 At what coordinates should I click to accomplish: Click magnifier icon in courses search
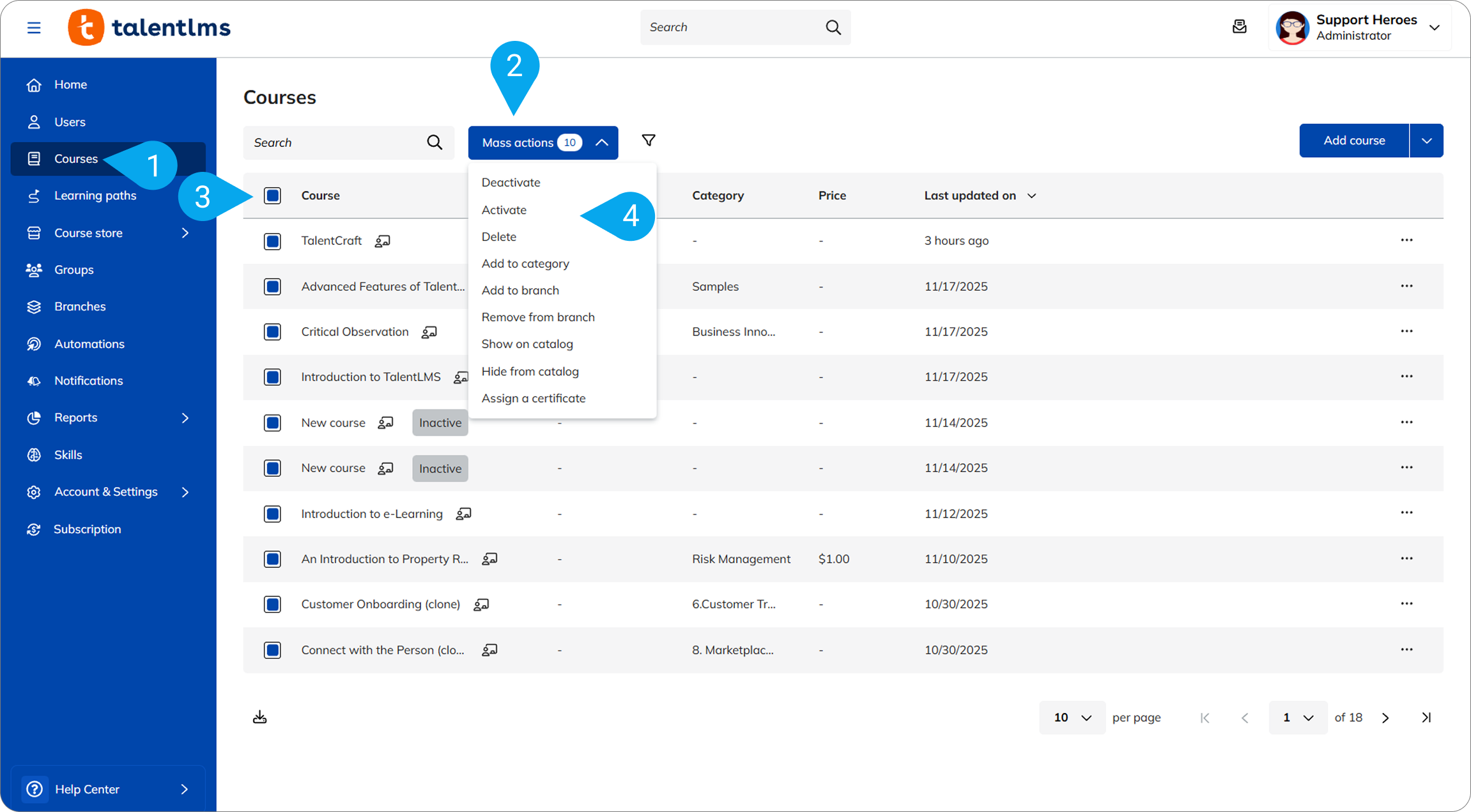[x=435, y=142]
